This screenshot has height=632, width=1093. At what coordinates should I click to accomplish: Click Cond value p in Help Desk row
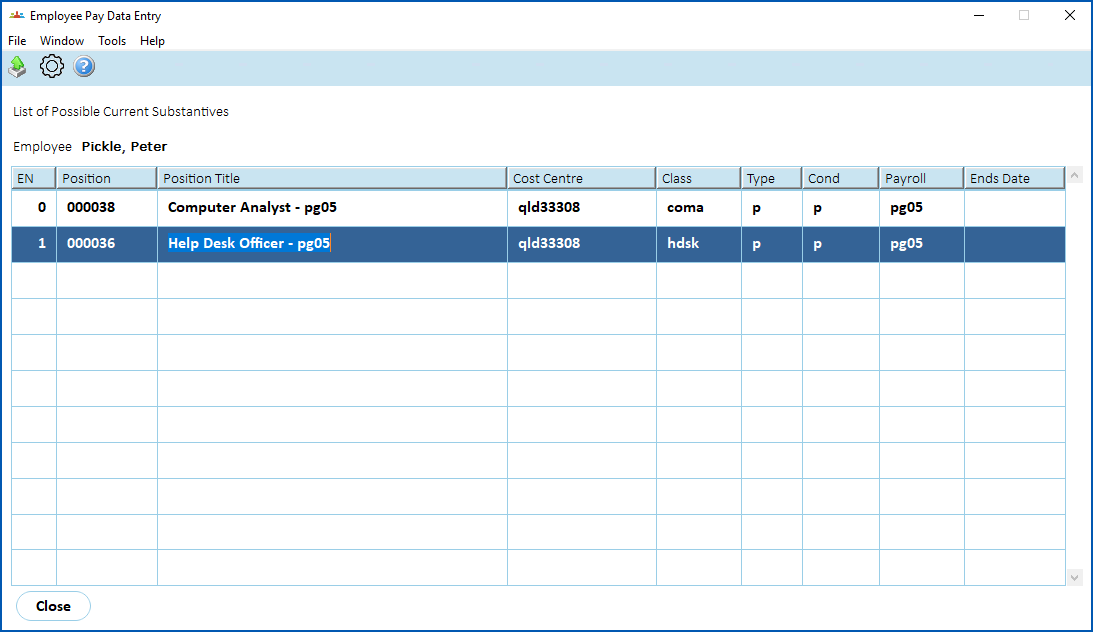tap(841, 244)
